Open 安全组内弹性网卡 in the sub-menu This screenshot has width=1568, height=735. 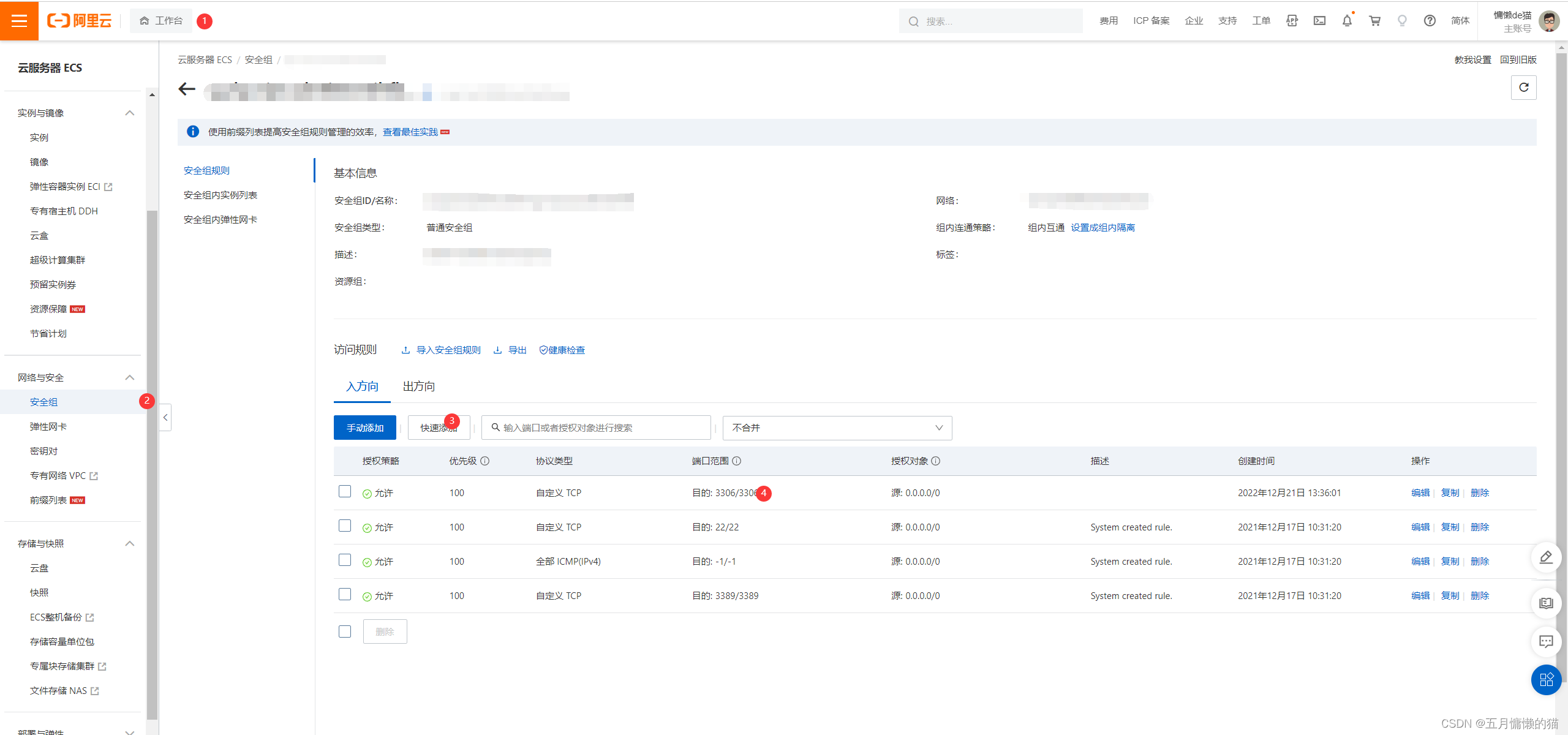pos(221,220)
